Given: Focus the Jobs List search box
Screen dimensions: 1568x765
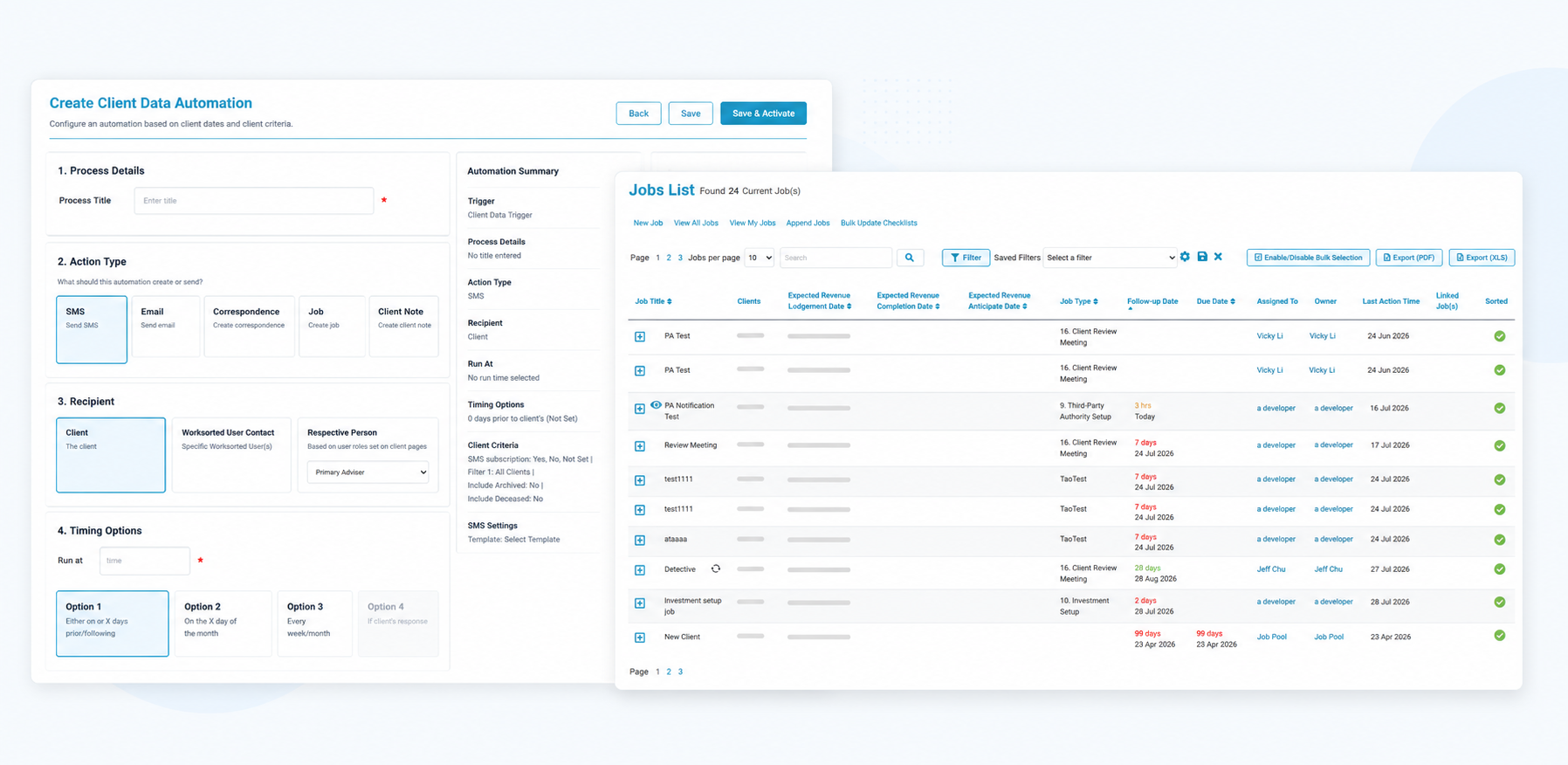Looking at the screenshot, I should pyautogui.click(x=836, y=258).
